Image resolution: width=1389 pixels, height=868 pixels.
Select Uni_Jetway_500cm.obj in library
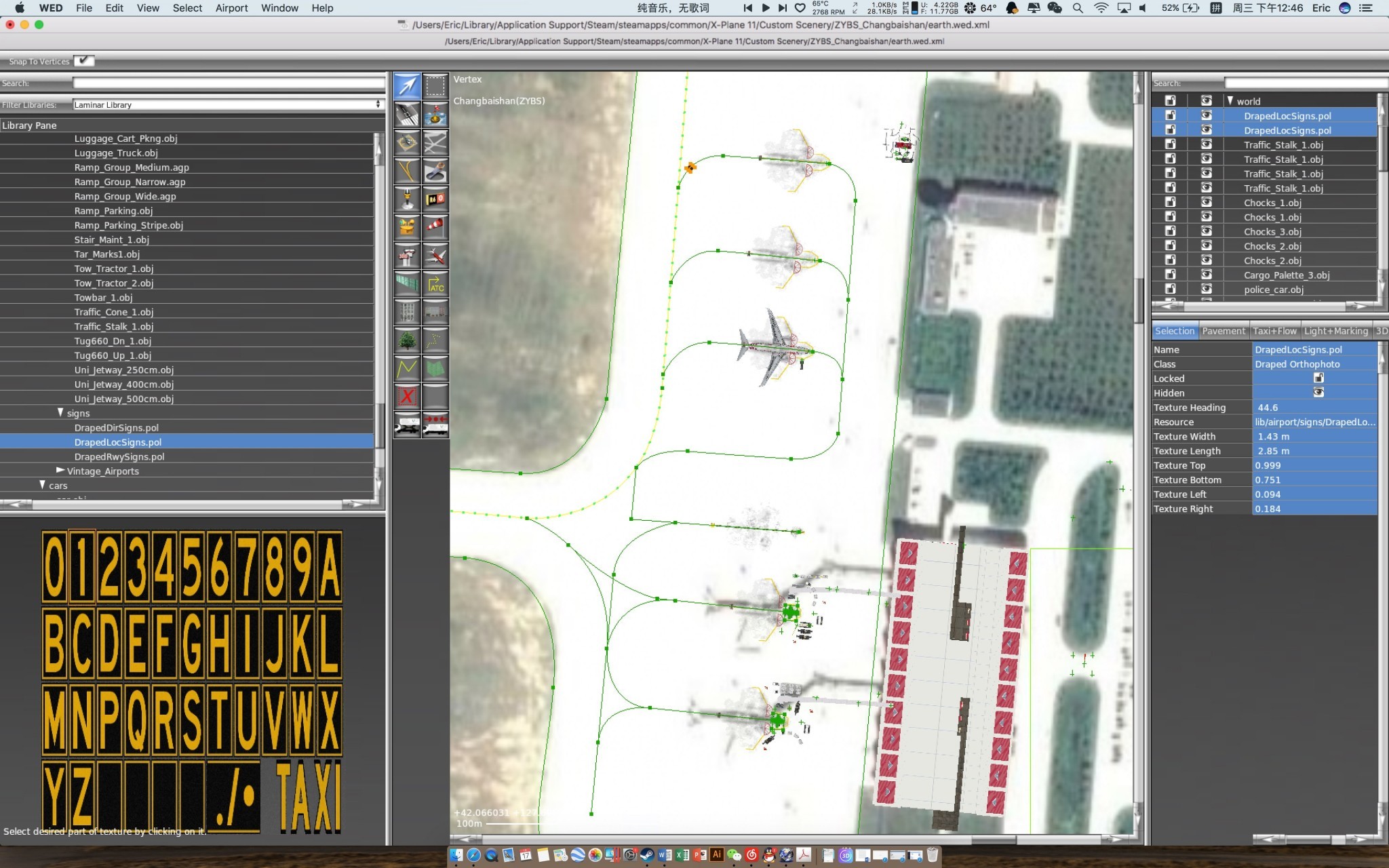124,399
